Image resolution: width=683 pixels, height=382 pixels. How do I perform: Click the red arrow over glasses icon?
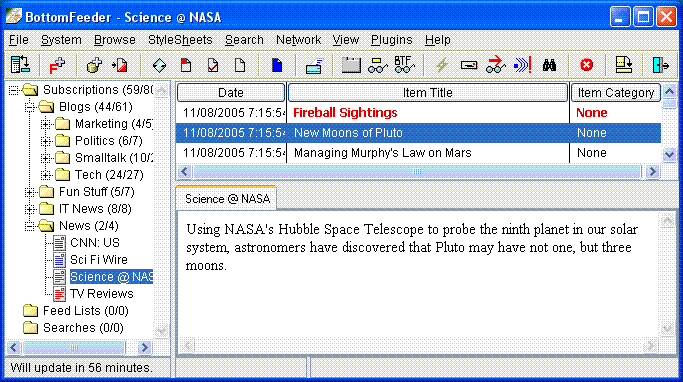[x=495, y=65]
